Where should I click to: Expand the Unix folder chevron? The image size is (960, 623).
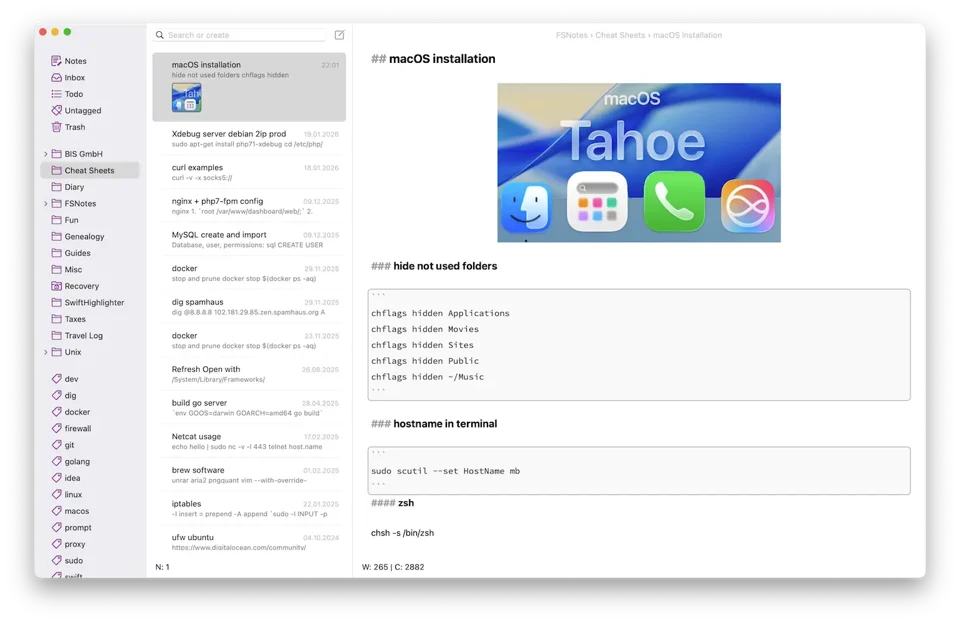pos(45,352)
